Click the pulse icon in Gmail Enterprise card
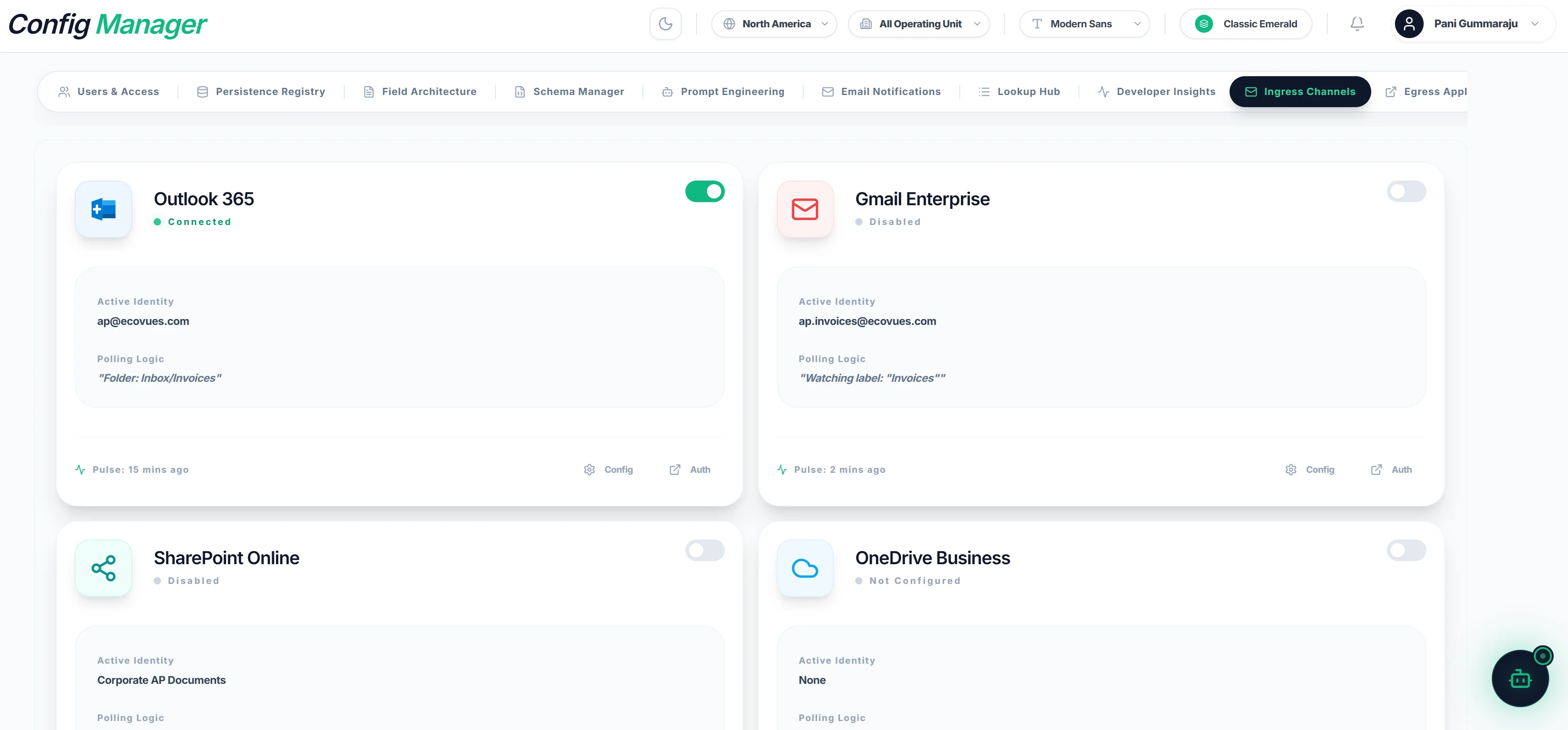 [782, 470]
